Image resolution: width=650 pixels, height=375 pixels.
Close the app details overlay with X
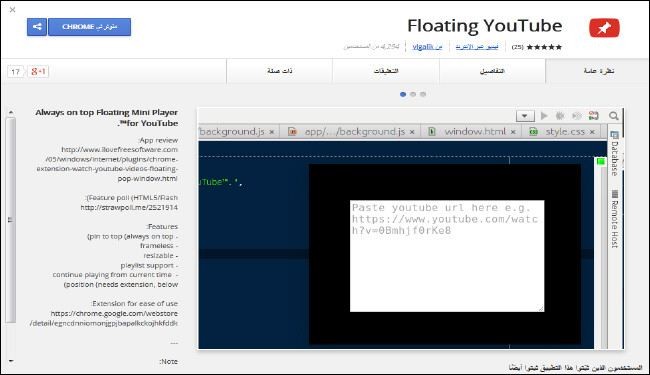12,10
